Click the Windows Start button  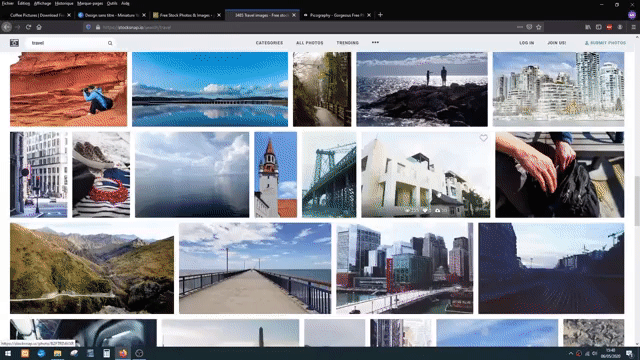coord(8,353)
